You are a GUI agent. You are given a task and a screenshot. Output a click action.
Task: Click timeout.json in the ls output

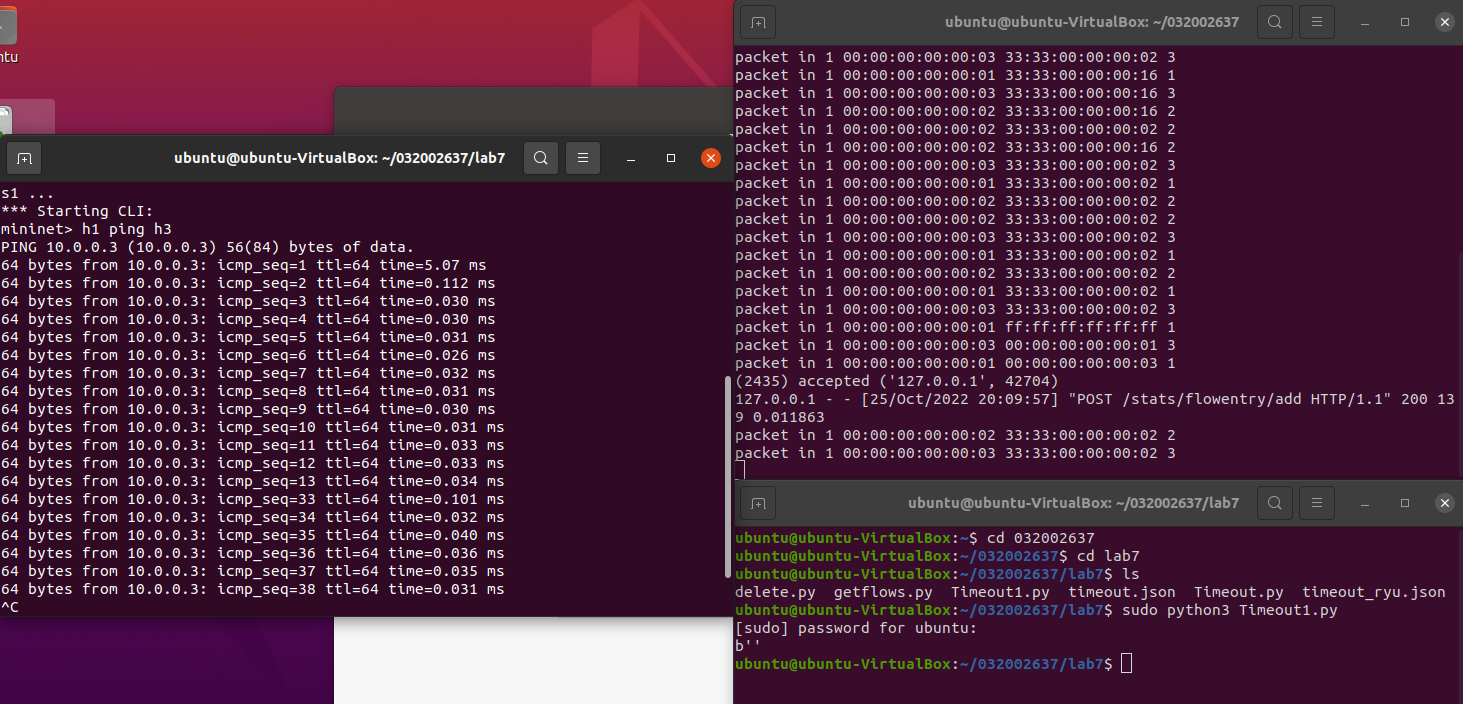pyautogui.click(x=1122, y=592)
